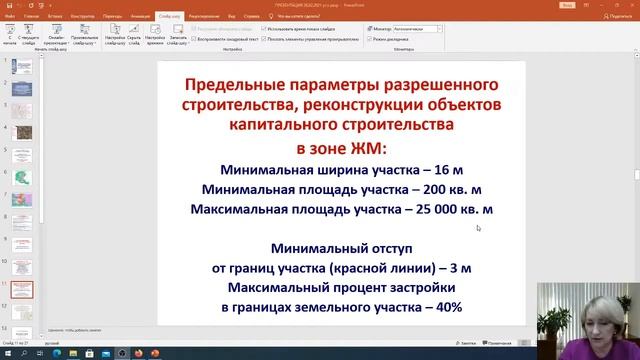Open the Файл tab
The image size is (640, 360).
[x=10, y=16]
